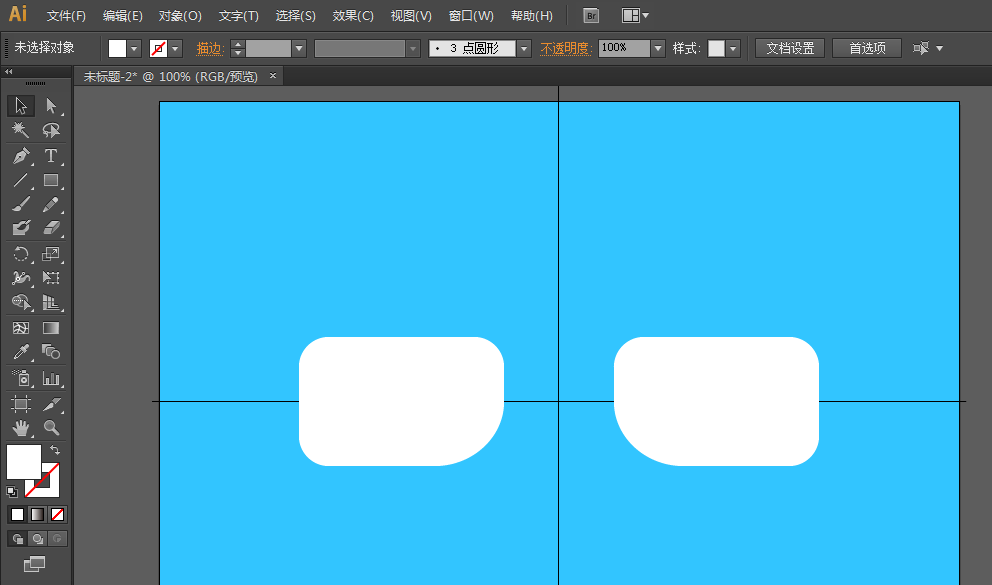Screen dimensions: 992x585
Task: Open Adobe Bridge via the Br icon
Action: [x=591, y=16]
